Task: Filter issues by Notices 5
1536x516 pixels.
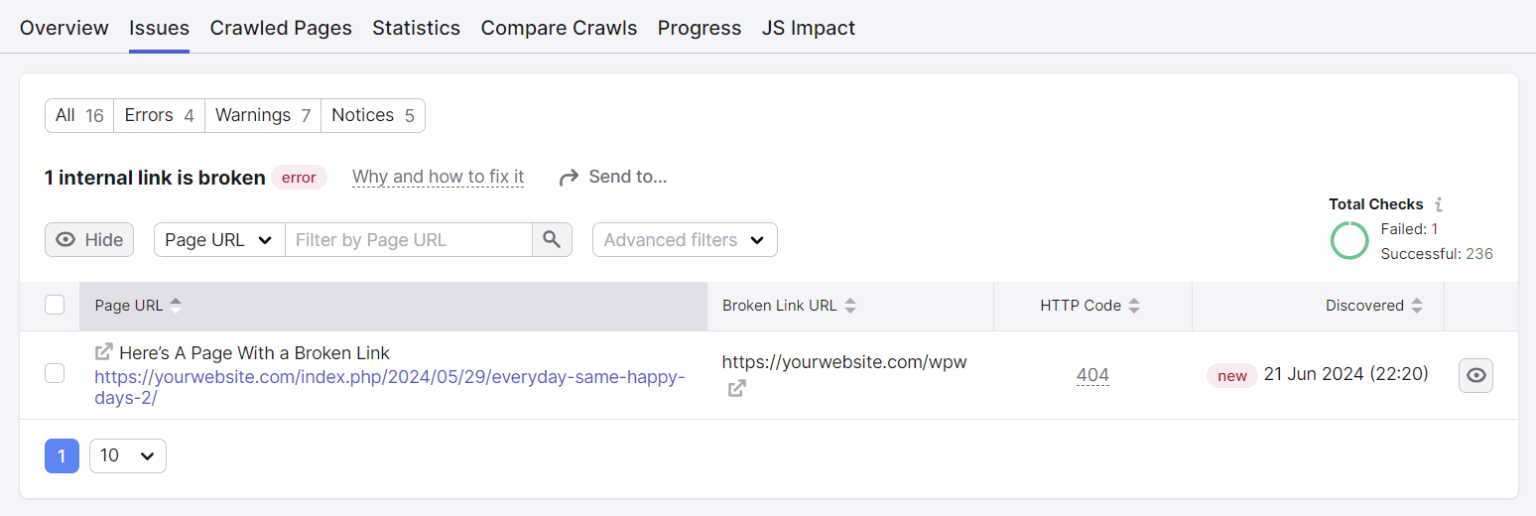Action: (372, 116)
